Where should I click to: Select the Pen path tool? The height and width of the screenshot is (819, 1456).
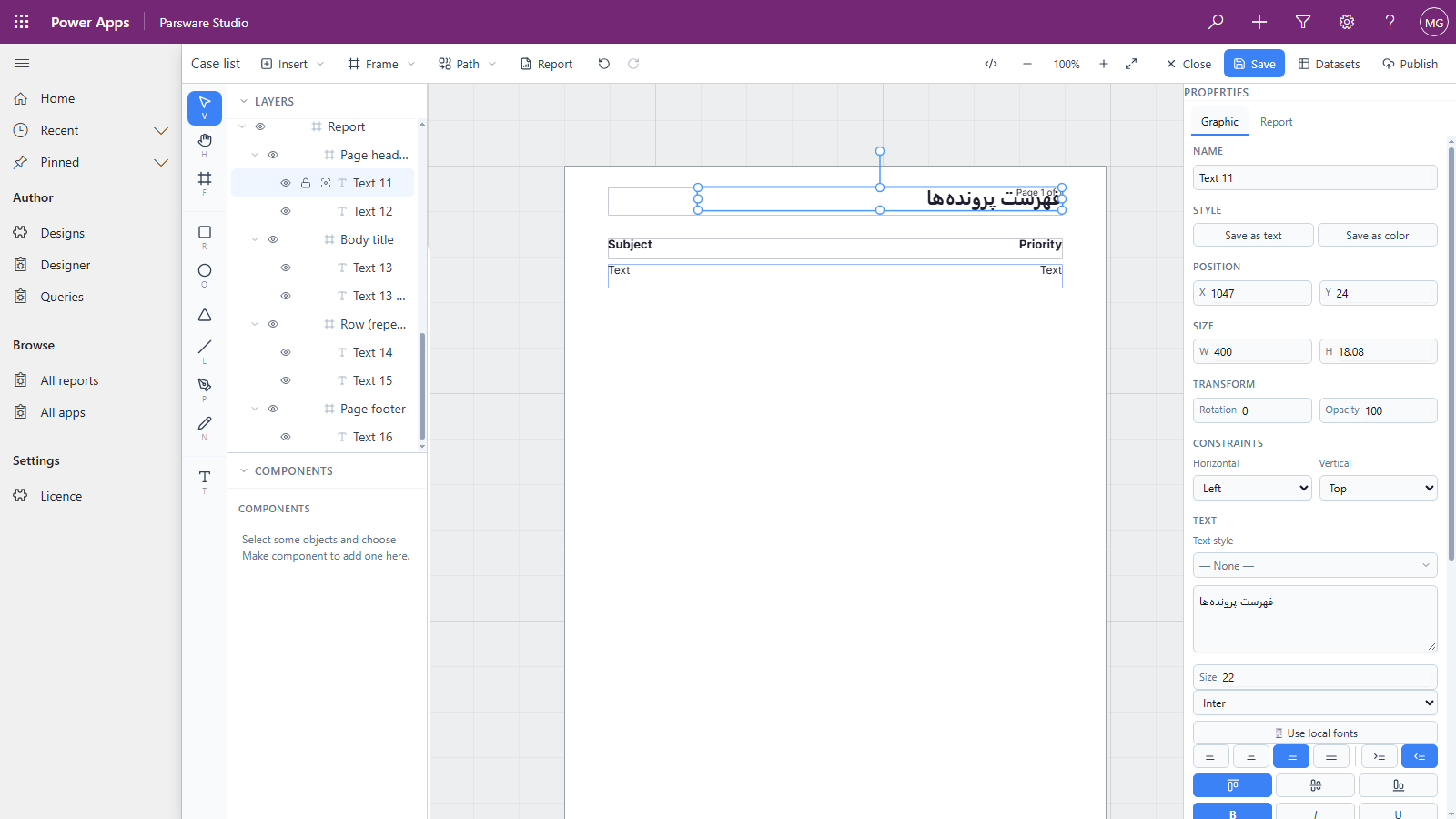205,389
